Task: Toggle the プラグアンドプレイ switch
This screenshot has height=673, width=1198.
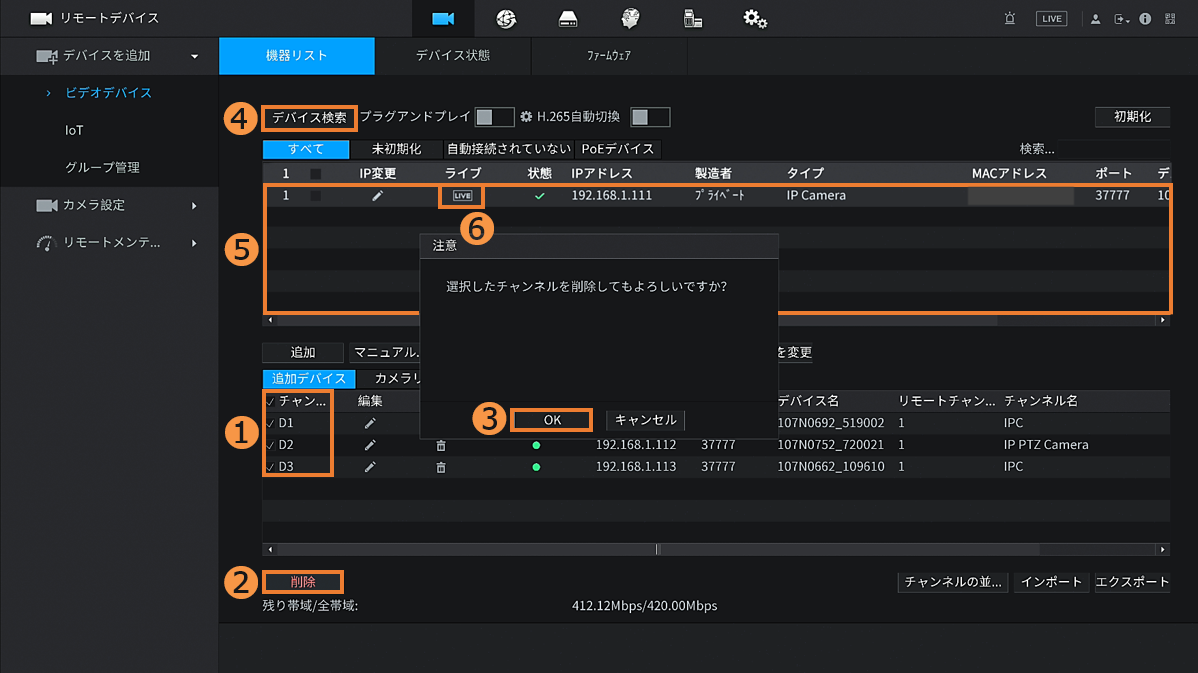Action: 494,117
